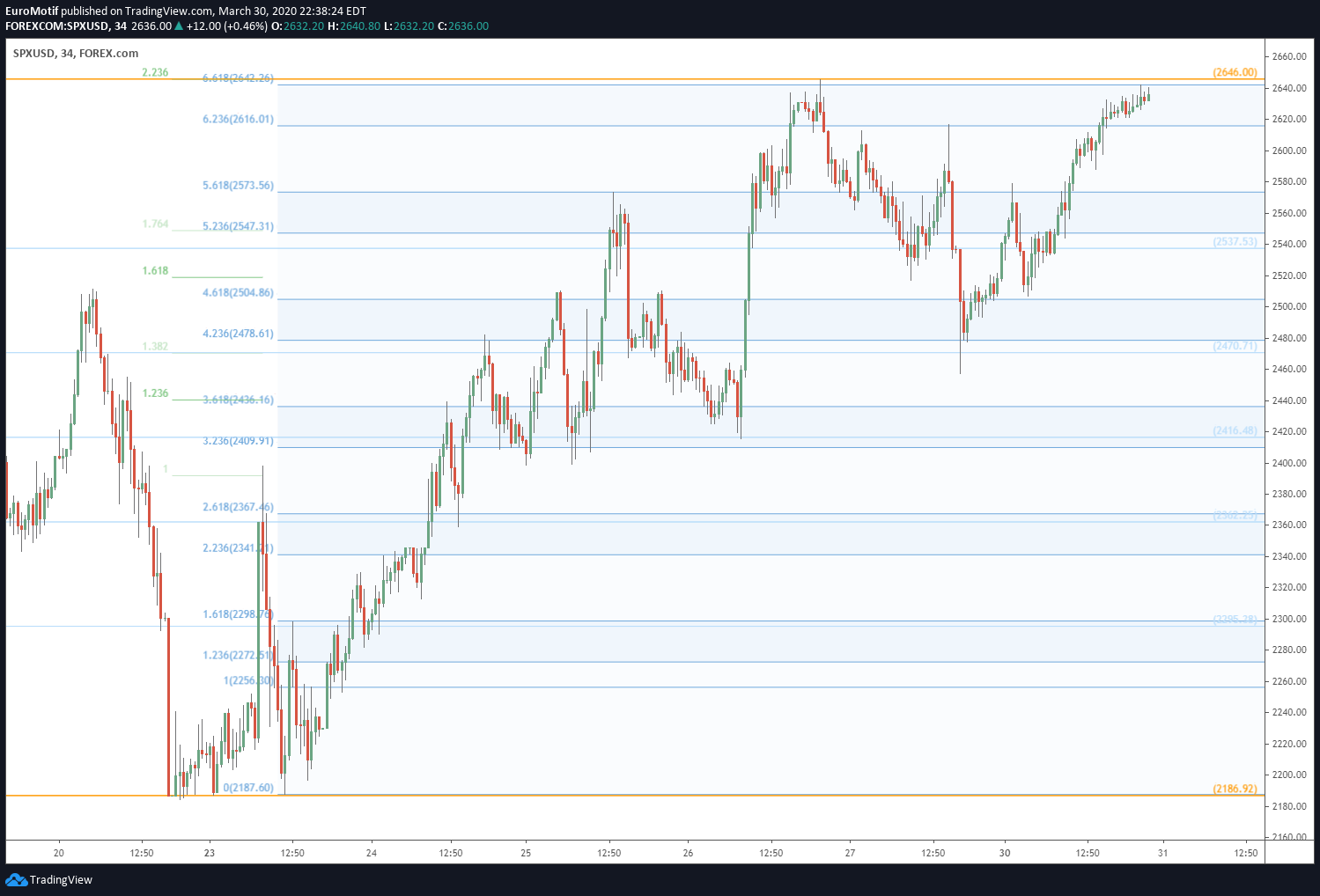
Task: Click the green 1.382 extension label
Action: [x=155, y=347]
